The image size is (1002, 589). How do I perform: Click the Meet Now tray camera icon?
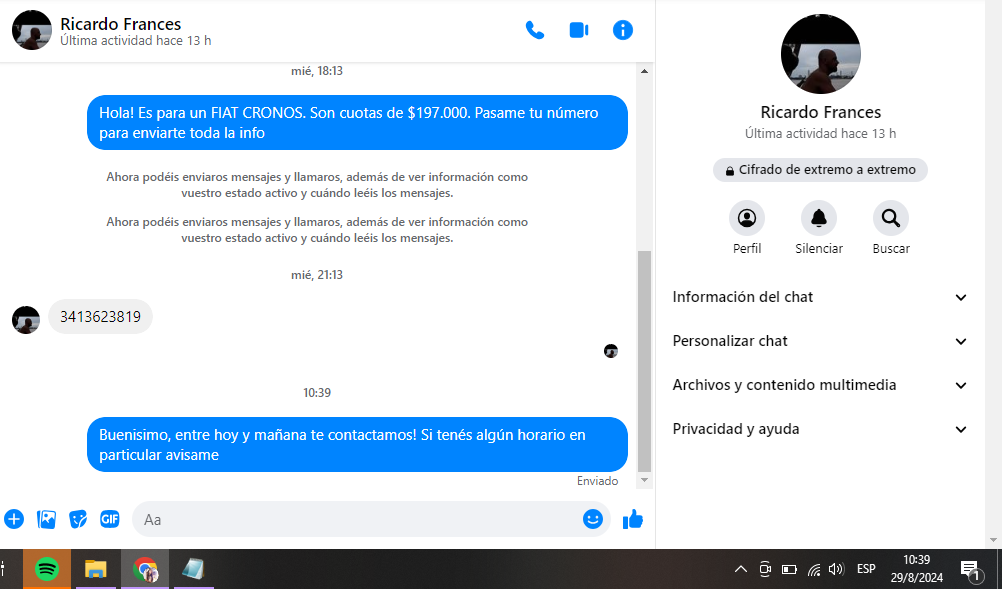pyautogui.click(x=765, y=569)
